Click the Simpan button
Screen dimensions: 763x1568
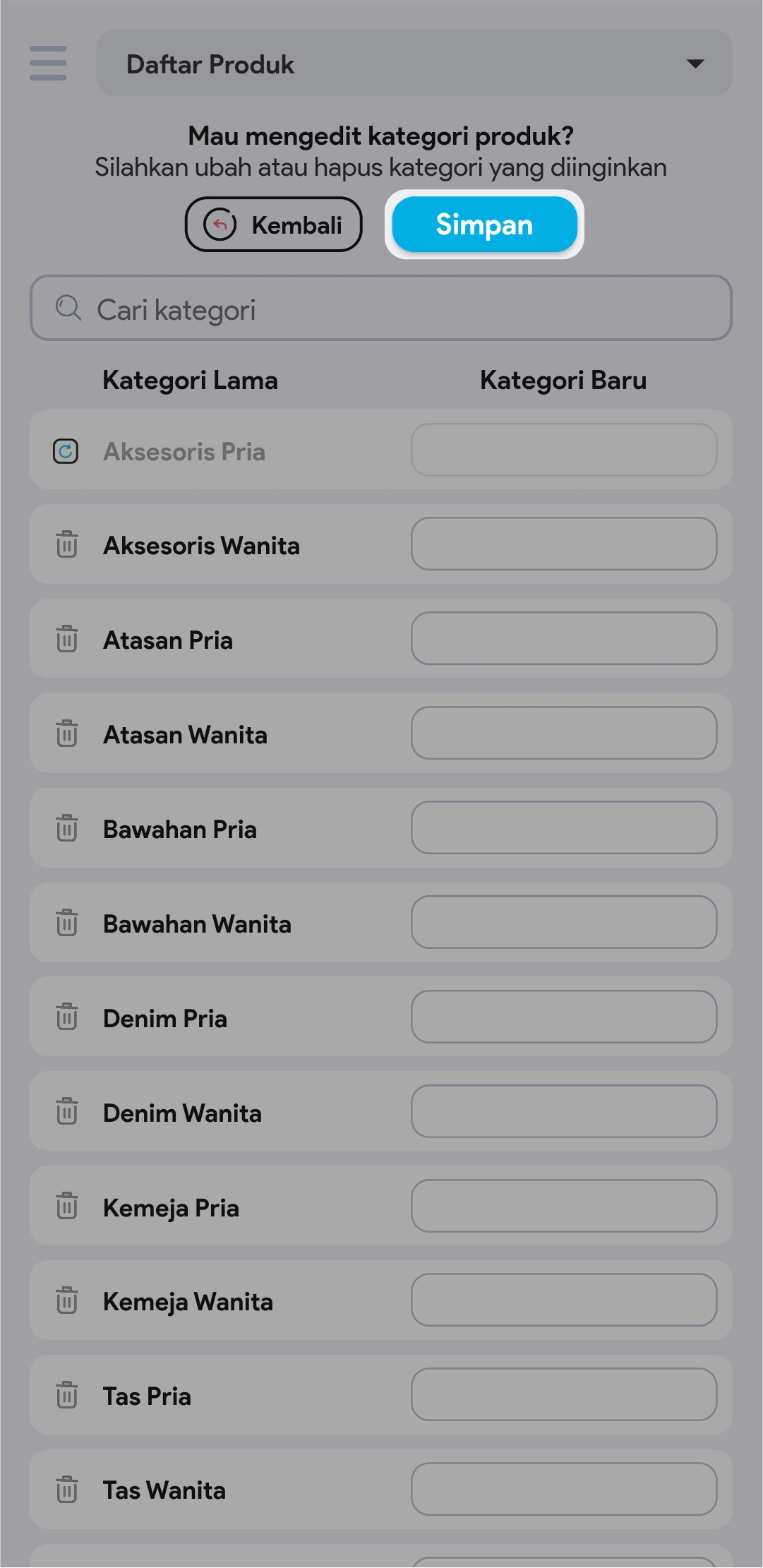(484, 225)
